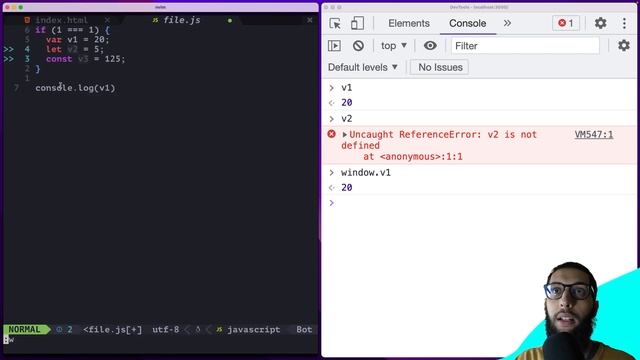This screenshot has width=640, height=360.
Task: Click the <file.js[+]> statusline filename
Action: (113, 329)
